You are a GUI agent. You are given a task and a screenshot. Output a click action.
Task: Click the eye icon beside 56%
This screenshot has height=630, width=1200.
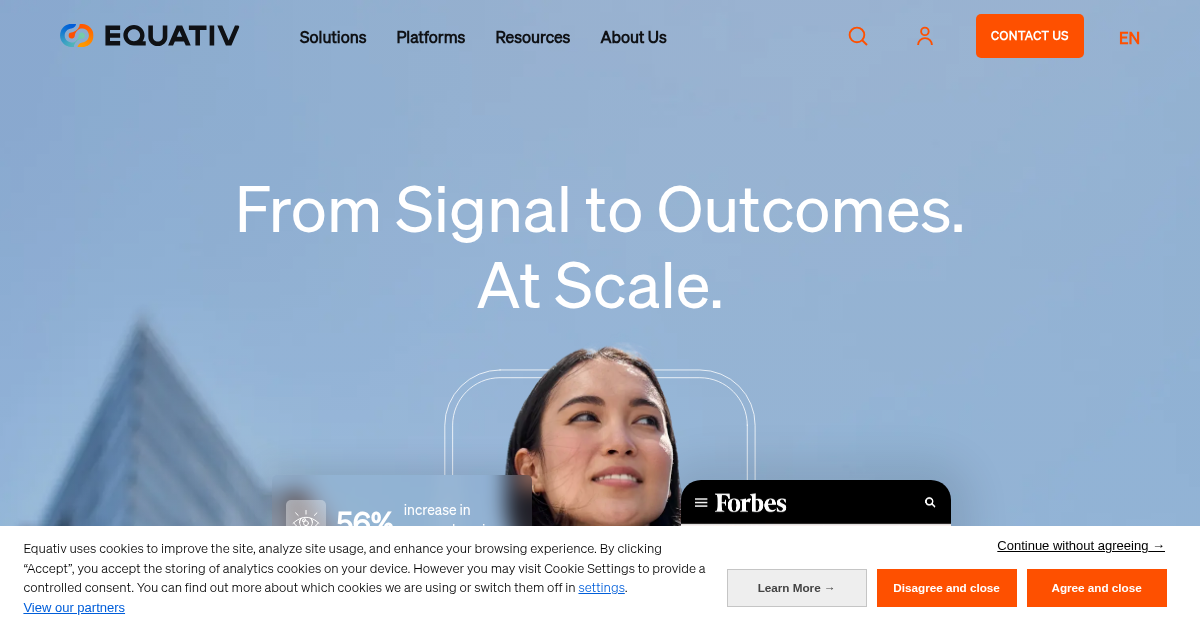click(306, 518)
